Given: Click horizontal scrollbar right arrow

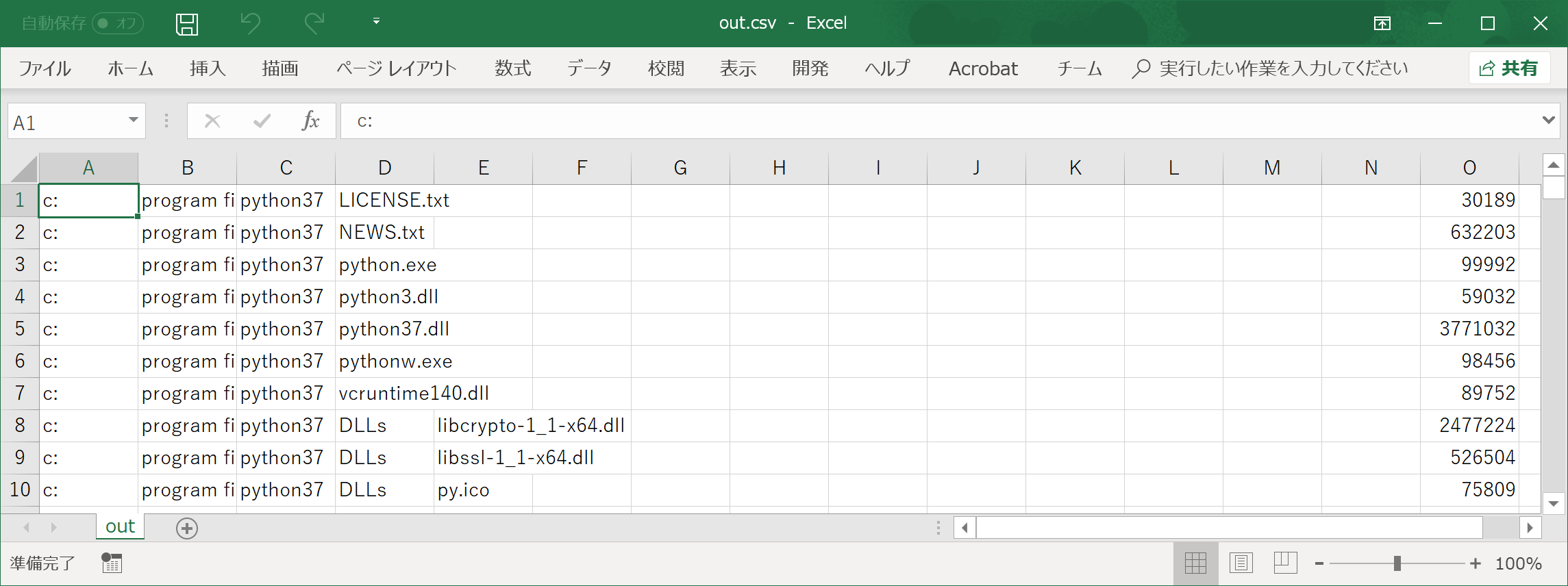Looking at the screenshot, I should coord(1530,528).
